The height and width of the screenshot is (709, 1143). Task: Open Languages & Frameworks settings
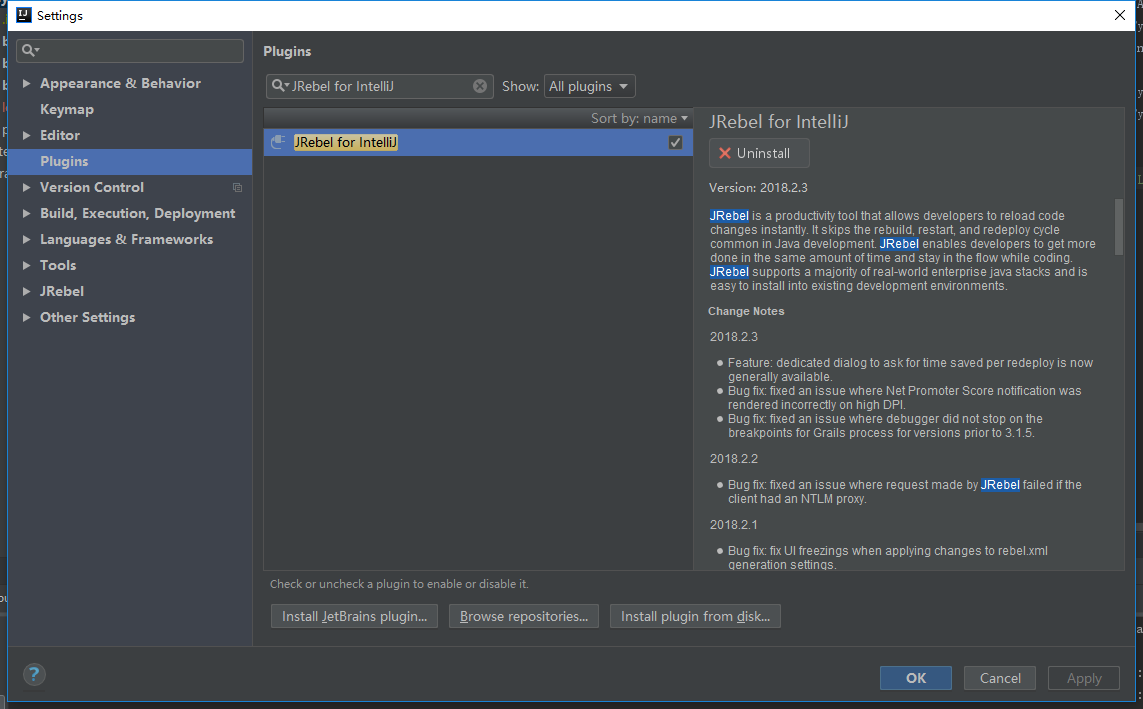[127, 239]
